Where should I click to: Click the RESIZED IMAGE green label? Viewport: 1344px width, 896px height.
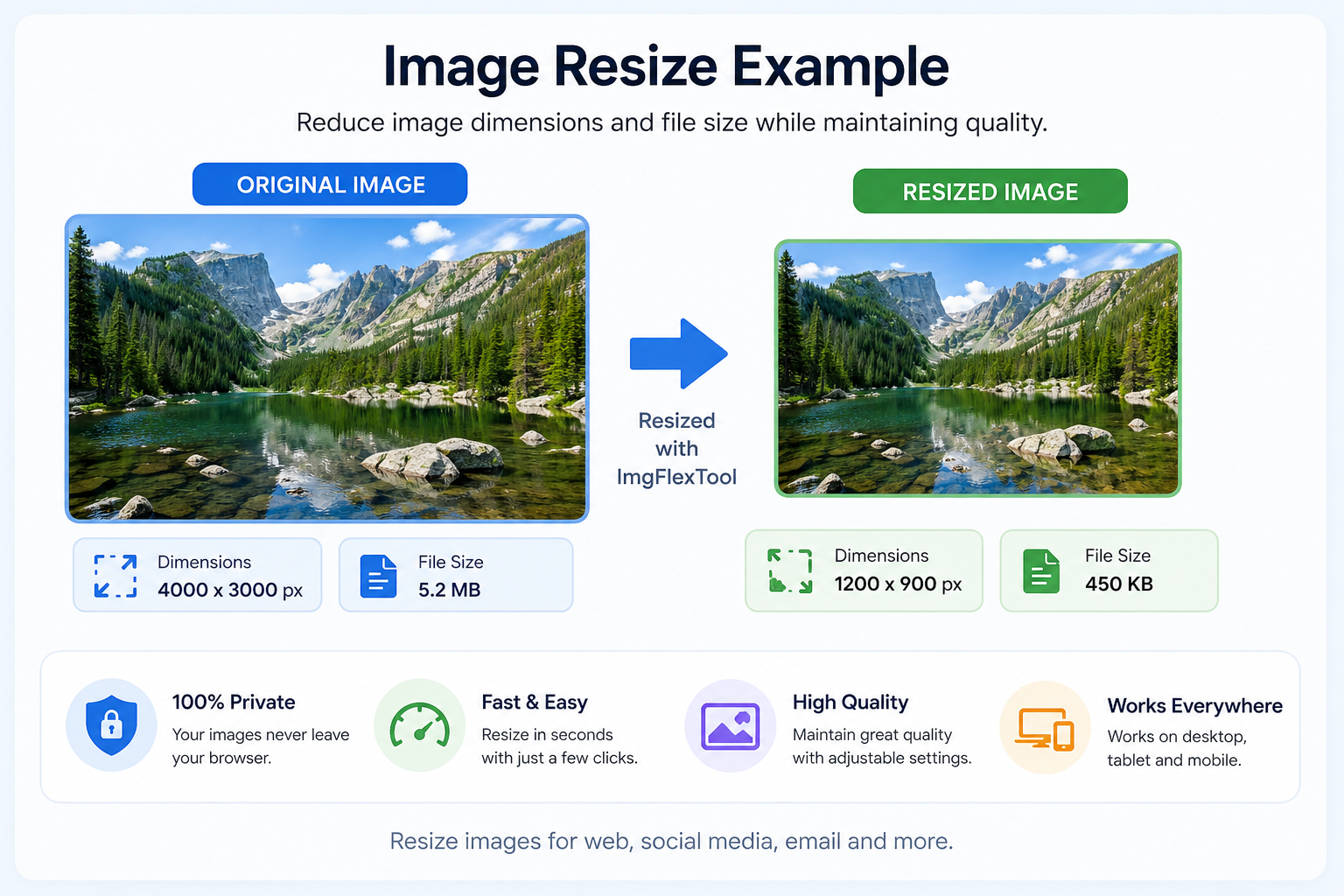pyautogui.click(x=990, y=191)
